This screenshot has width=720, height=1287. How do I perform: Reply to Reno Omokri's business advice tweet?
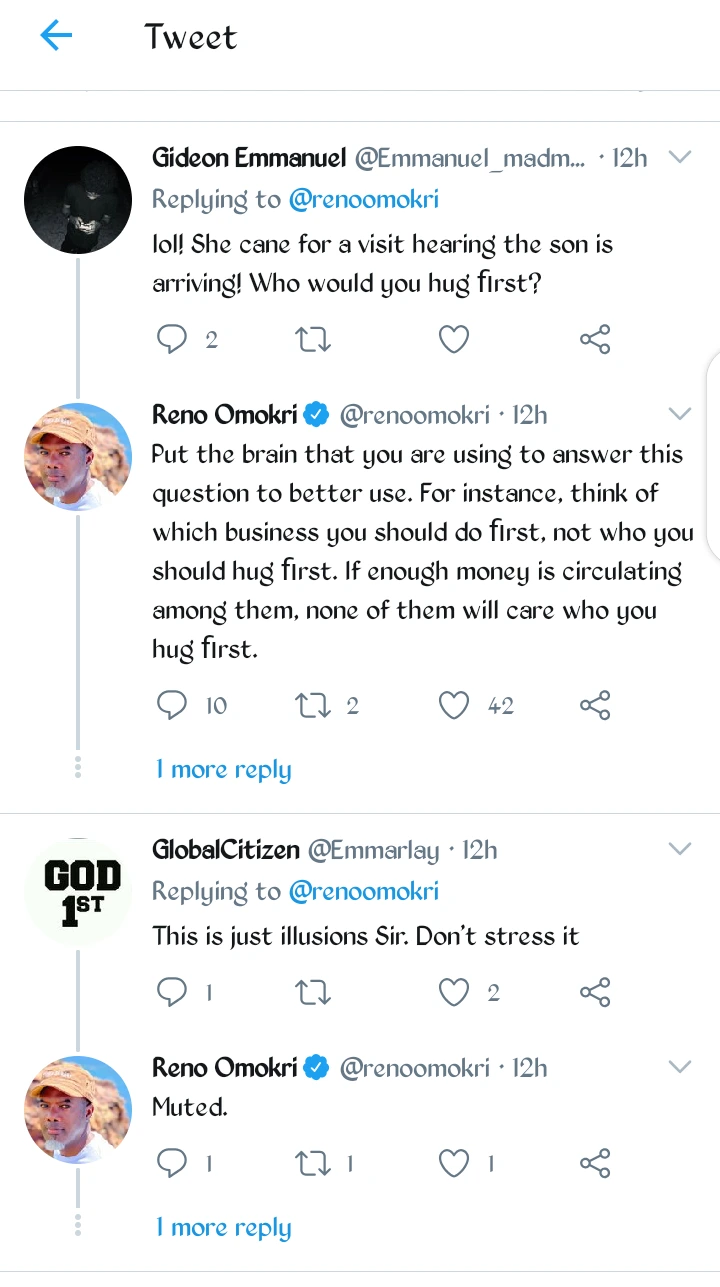[x=173, y=706]
